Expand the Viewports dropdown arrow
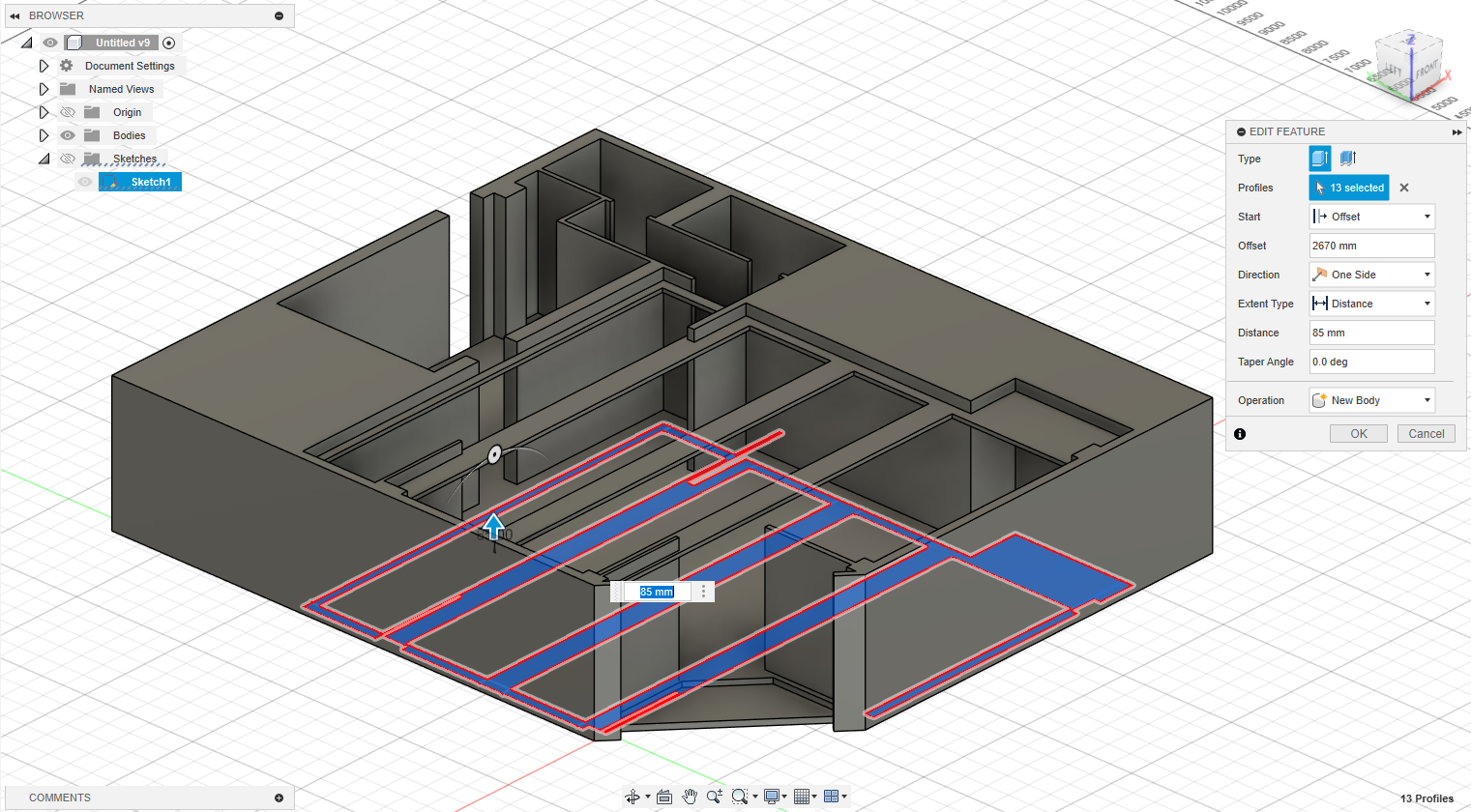 [844, 797]
